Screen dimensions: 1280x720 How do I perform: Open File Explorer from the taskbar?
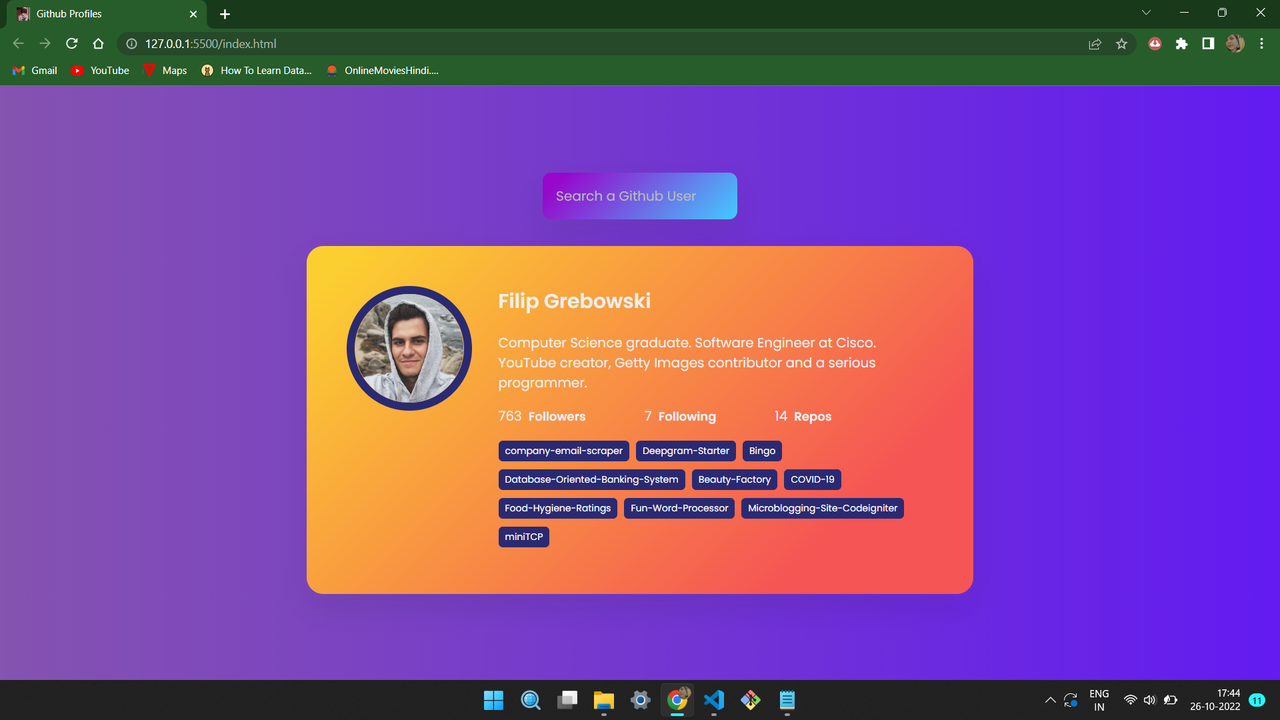pos(604,700)
